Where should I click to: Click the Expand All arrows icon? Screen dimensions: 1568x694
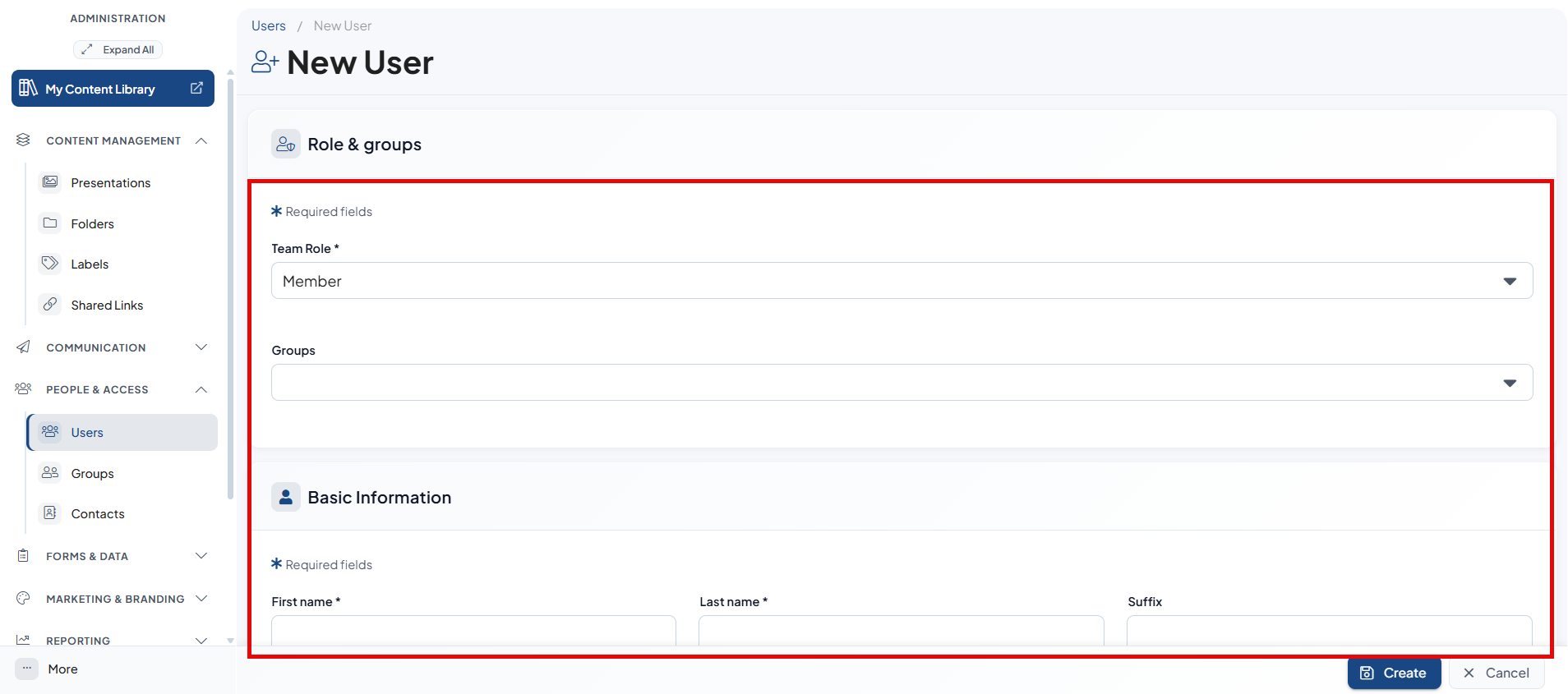[87, 49]
